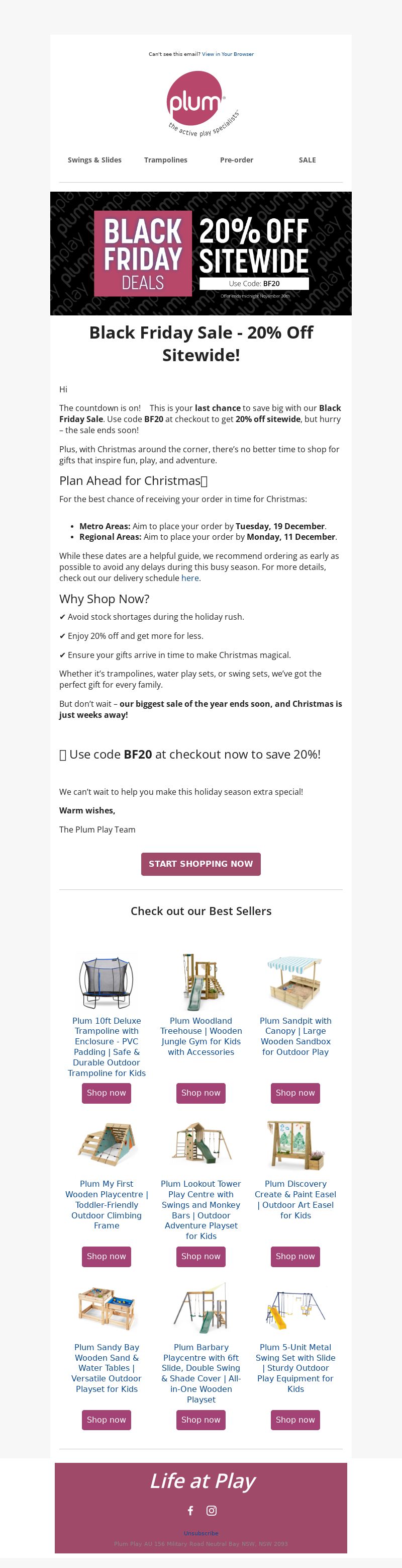Click the Black Friday 20% off banner
Screen dimensions: 402x1568
click(x=200, y=253)
